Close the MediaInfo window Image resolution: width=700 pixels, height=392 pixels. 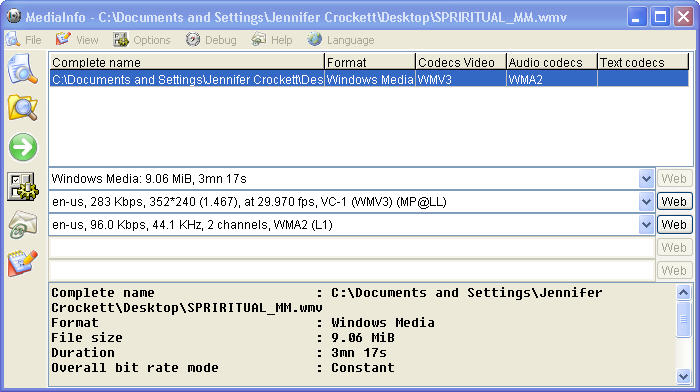[683, 17]
